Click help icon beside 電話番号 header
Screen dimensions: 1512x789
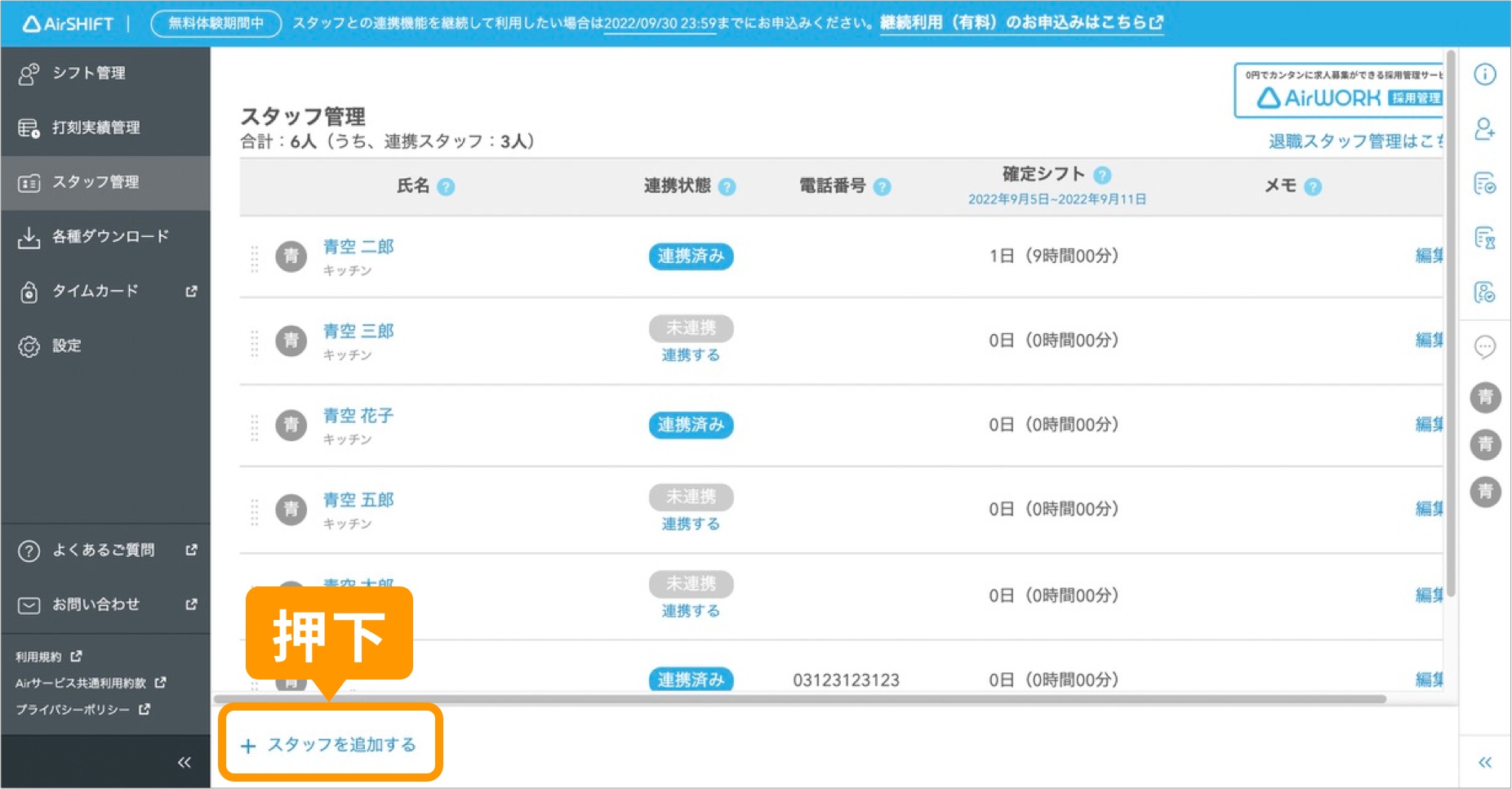(x=882, y=187)
